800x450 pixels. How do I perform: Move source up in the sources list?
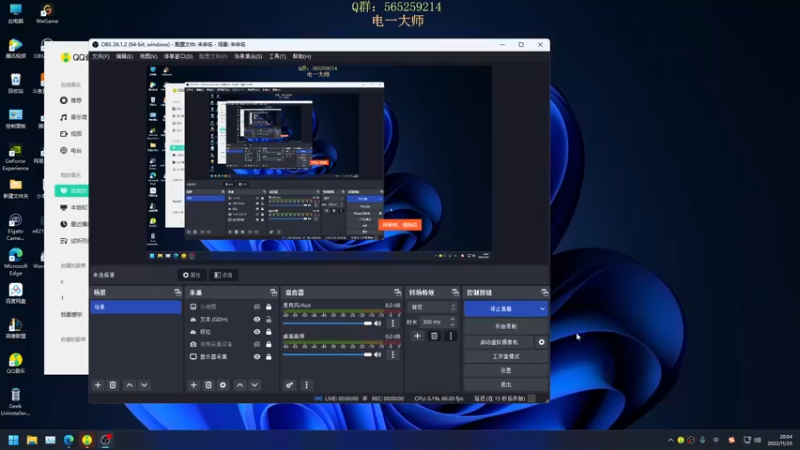click(x=240, y=385)
